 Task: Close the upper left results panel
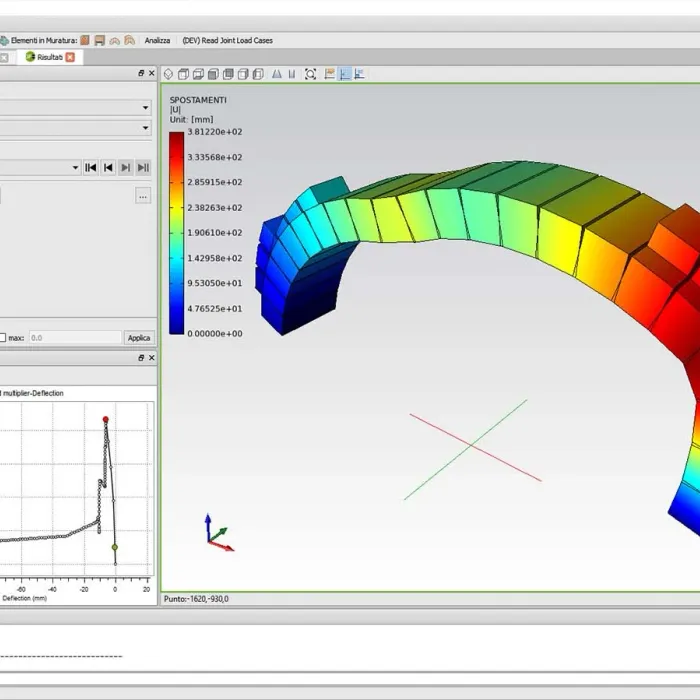[152, 73]
